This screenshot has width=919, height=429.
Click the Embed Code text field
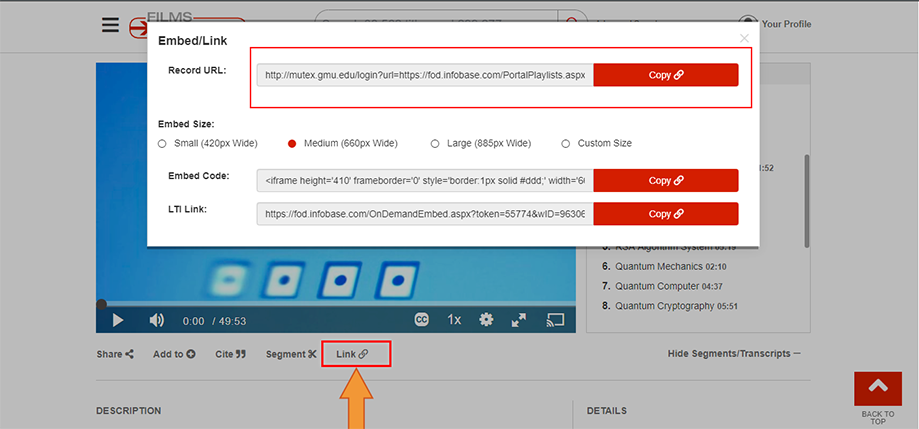coord(425,181)
